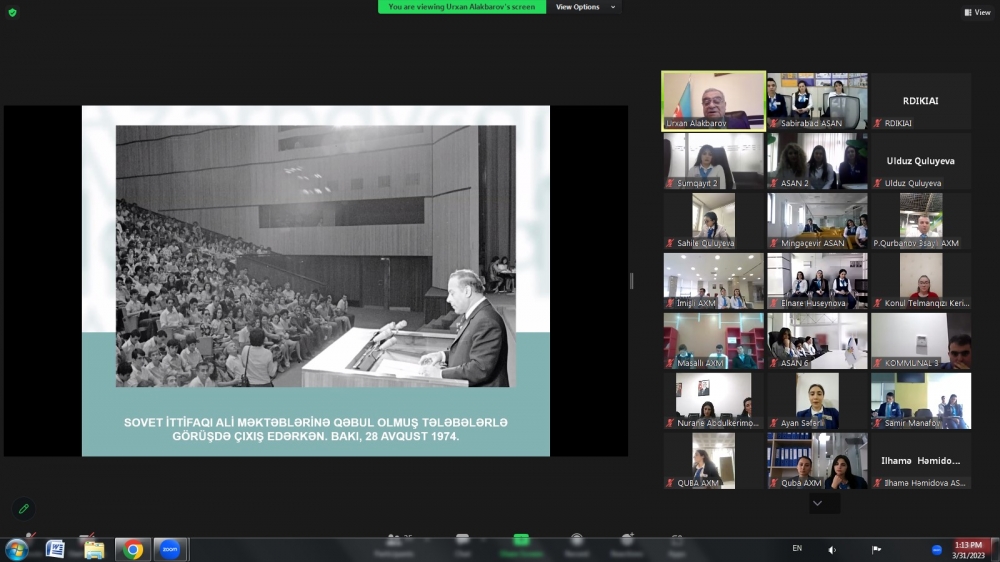Click the Windows Start button

[17, 549]
